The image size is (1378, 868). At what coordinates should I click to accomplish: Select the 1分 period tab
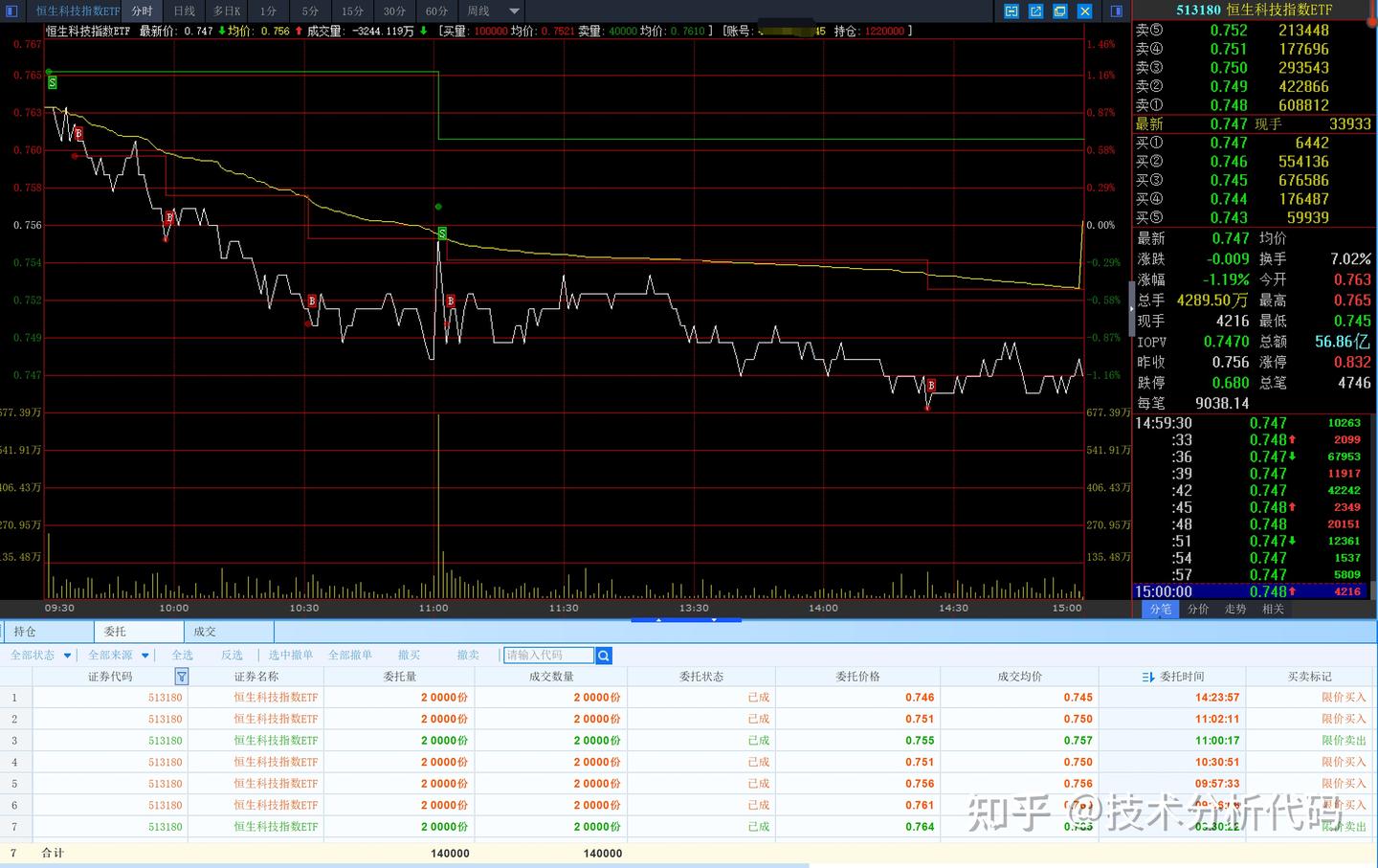coord(269,11)
